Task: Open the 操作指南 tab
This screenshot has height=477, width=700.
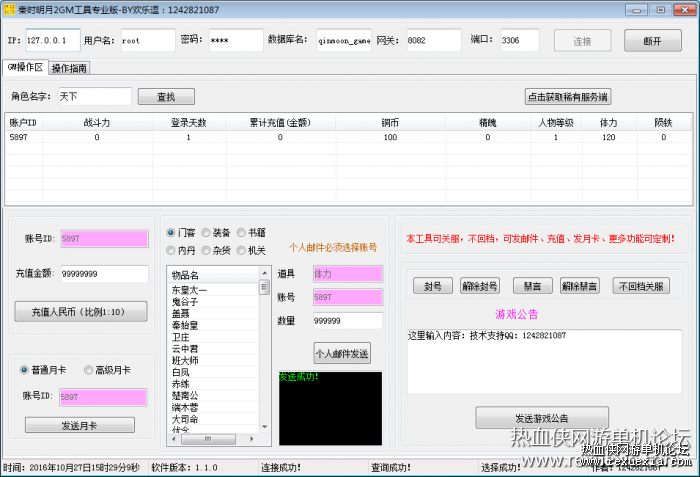Action: pos(69,68)
